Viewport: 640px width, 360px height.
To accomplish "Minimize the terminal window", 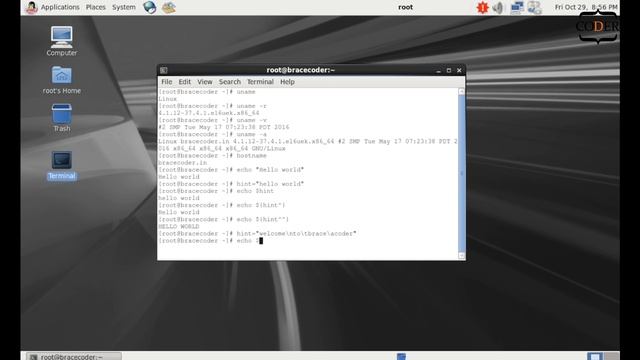I will (x=438, y=71).
